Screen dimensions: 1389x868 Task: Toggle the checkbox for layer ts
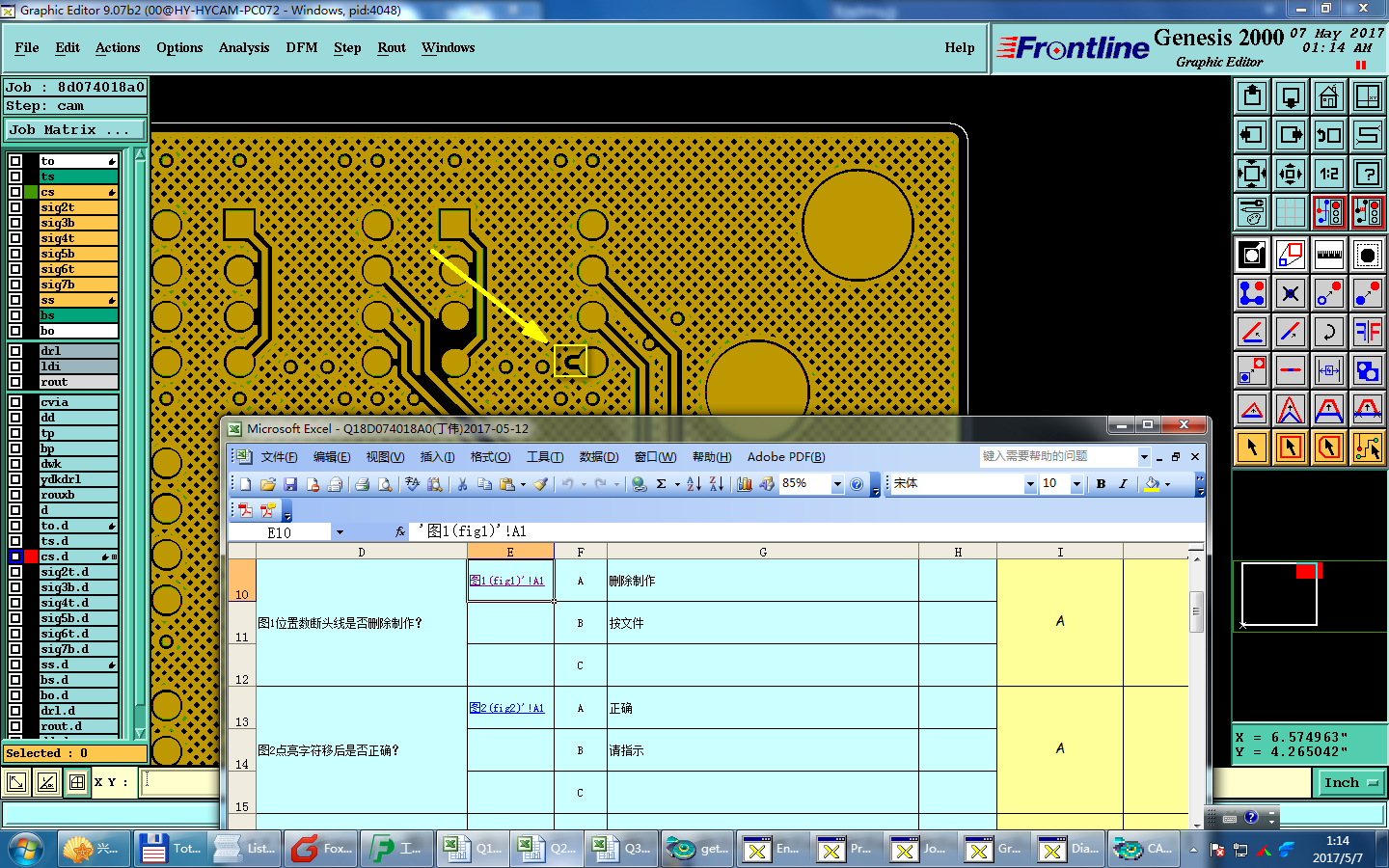[x=15, y=176]
